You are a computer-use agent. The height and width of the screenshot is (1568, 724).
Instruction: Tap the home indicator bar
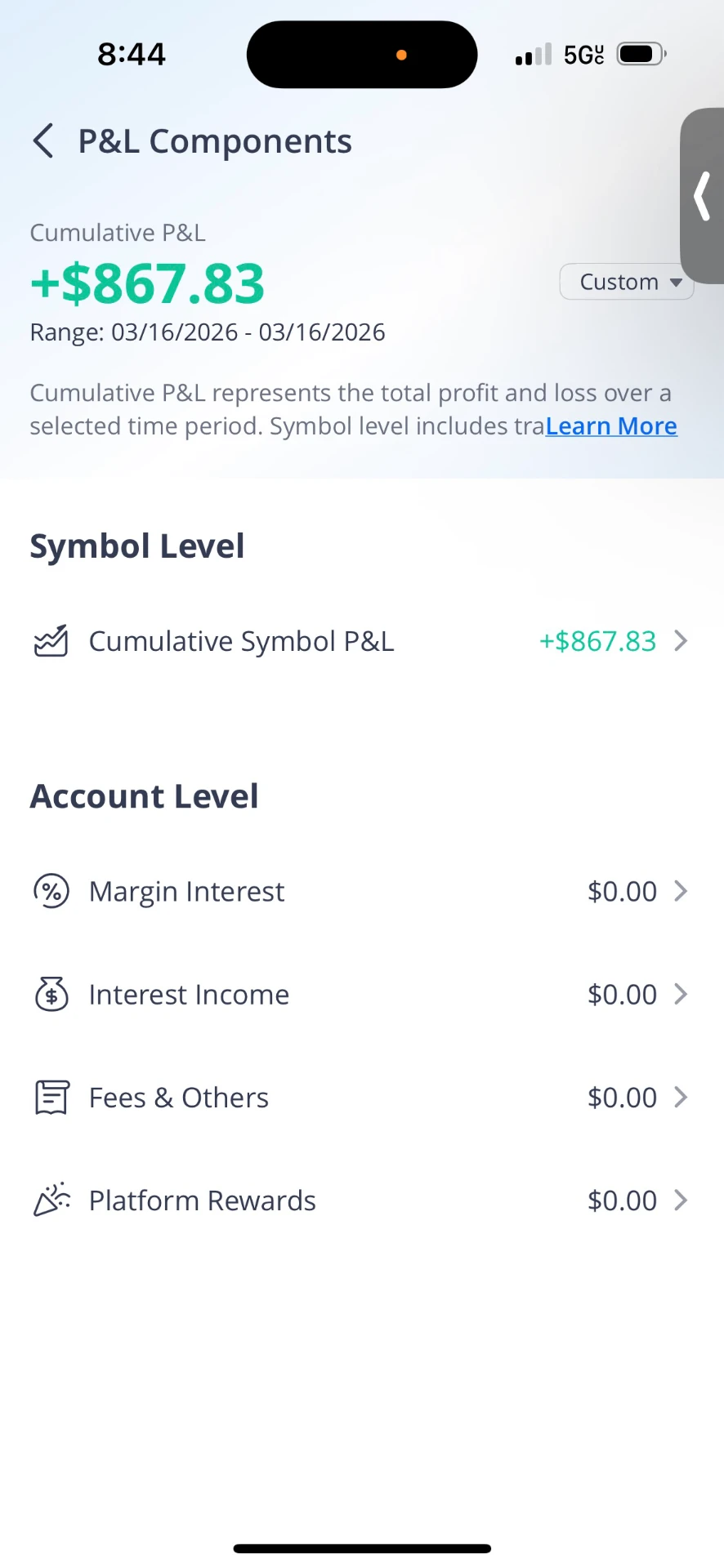[362, 1548]
